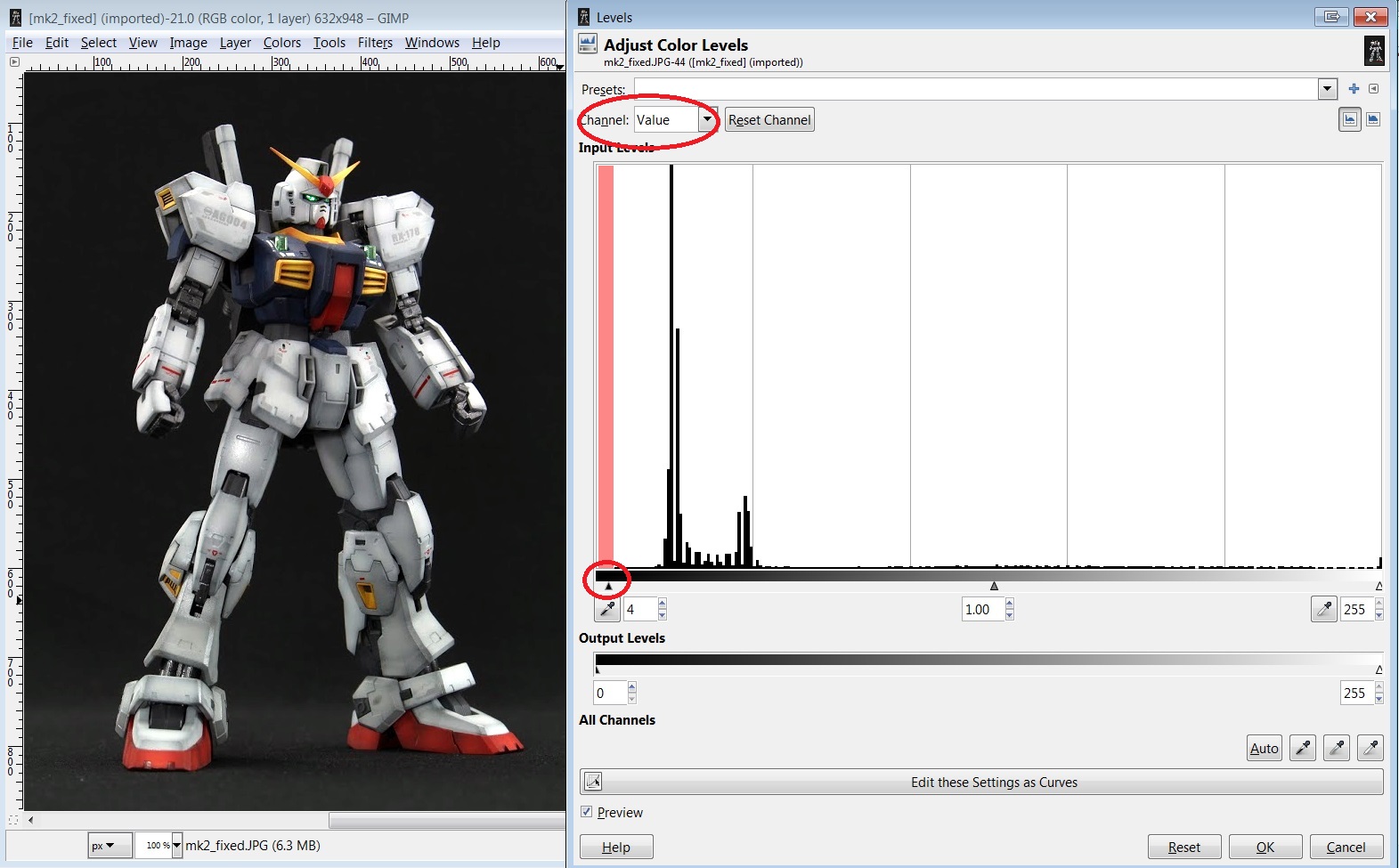Expand the Presets combo box arrow
The image size is (1399, 868).
1328,89
